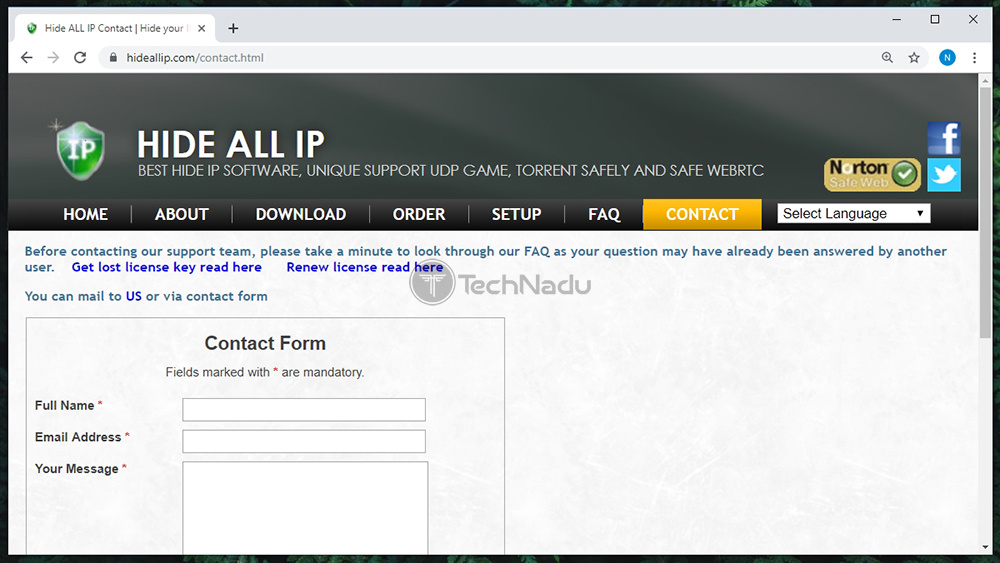1000x563 pixels.
Task: Open the ABOUT menu item
Action: (182, 214)
